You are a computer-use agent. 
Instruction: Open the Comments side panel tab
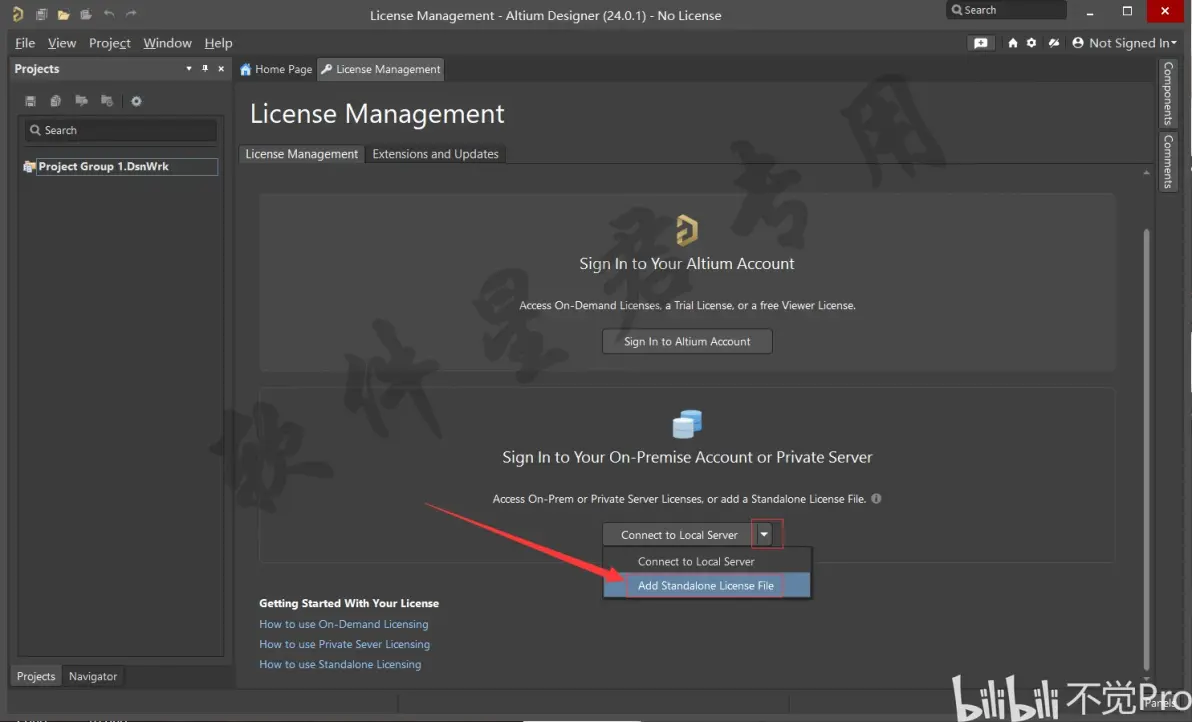tap(1168, 162)
